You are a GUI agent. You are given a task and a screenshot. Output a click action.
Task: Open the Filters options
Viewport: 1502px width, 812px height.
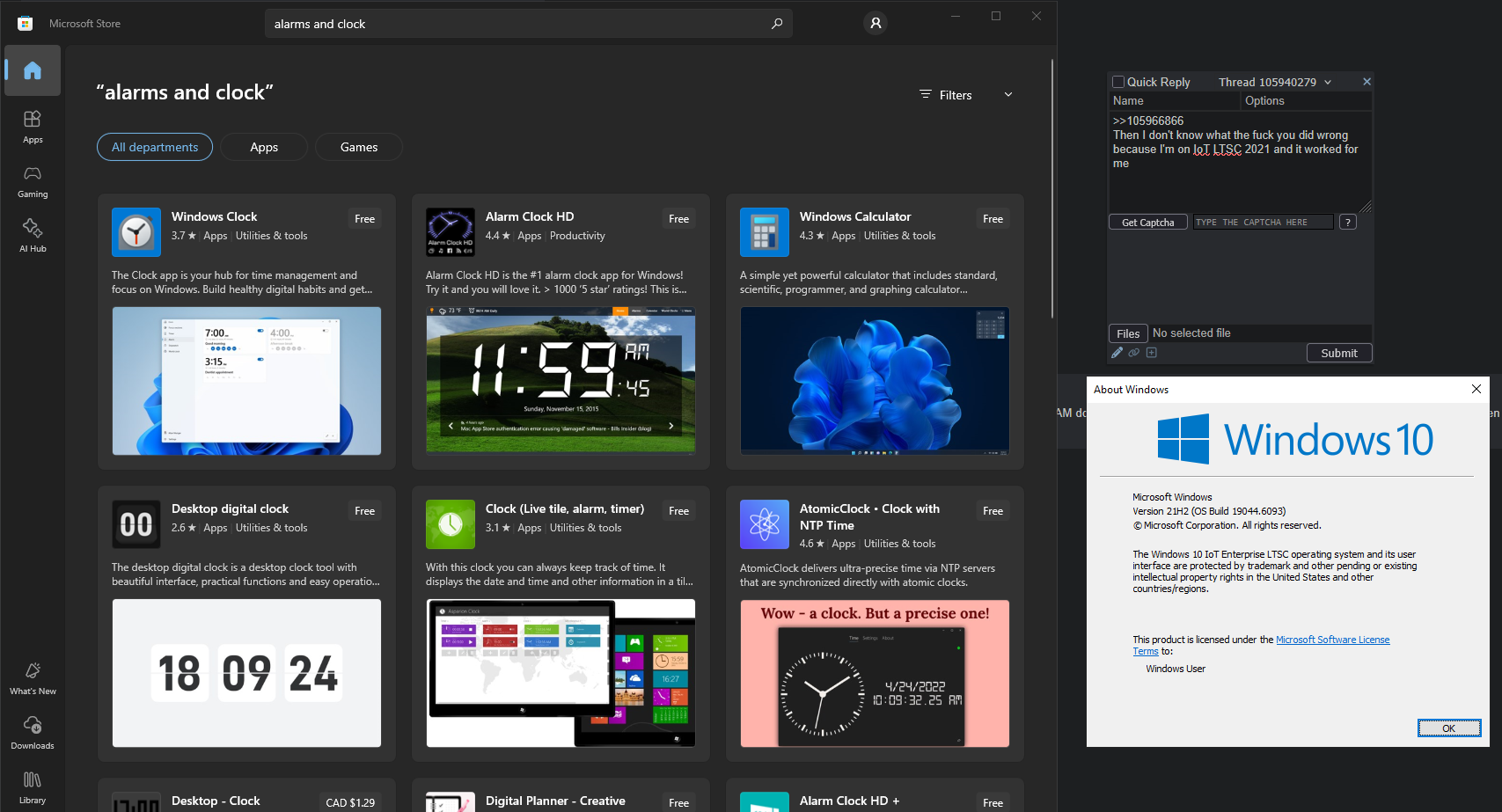(x=946, y=95)
